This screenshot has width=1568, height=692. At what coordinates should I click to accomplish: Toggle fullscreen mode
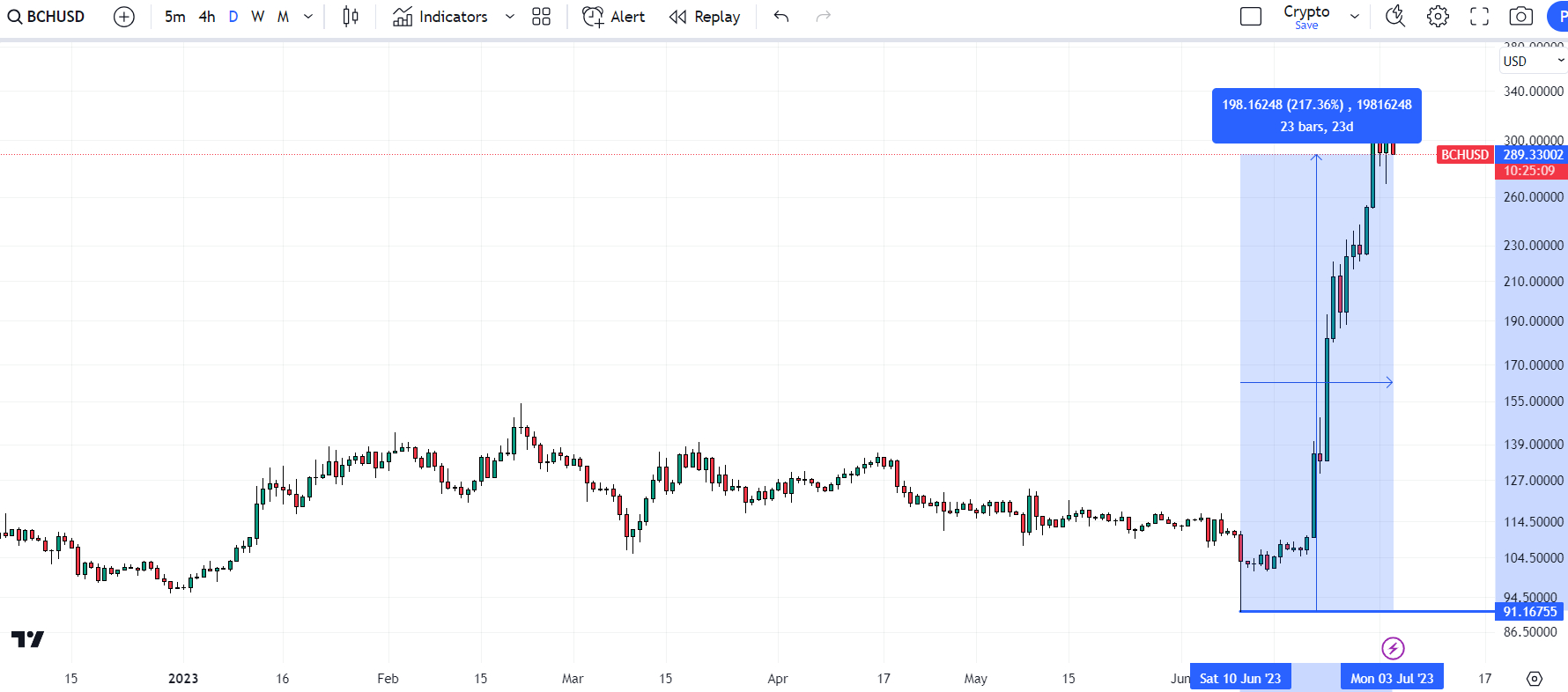(1480, 17)
